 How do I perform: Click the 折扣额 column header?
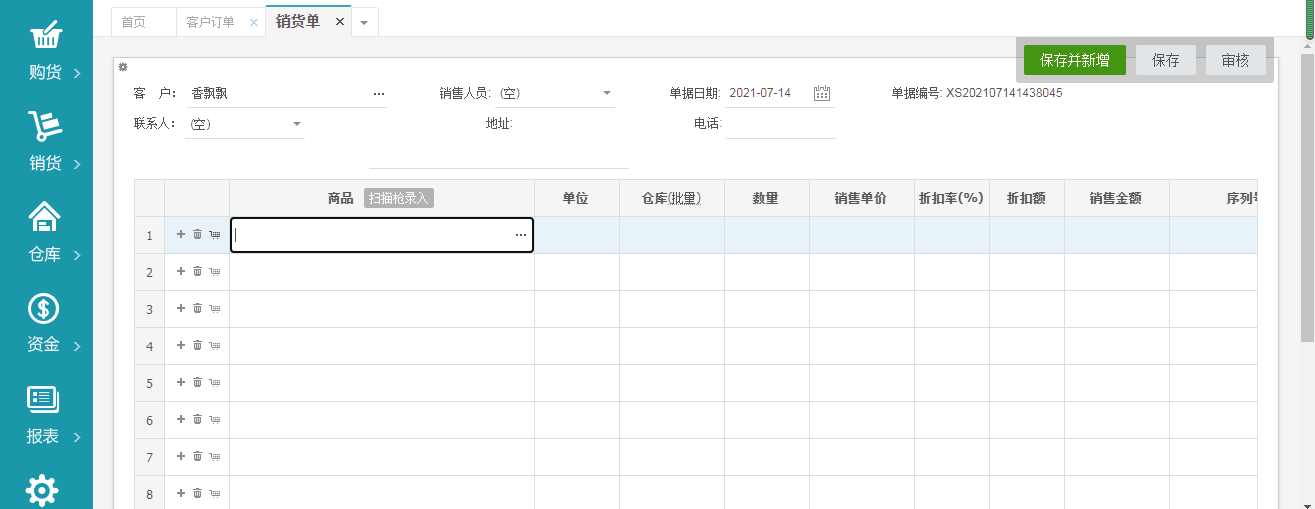click(1027, 198)
